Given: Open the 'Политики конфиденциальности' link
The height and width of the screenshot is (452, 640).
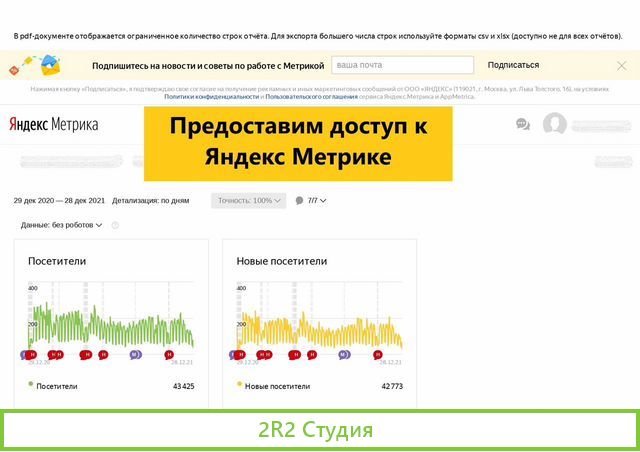Looking at the screenshot, I should click(x=211, y=97).
